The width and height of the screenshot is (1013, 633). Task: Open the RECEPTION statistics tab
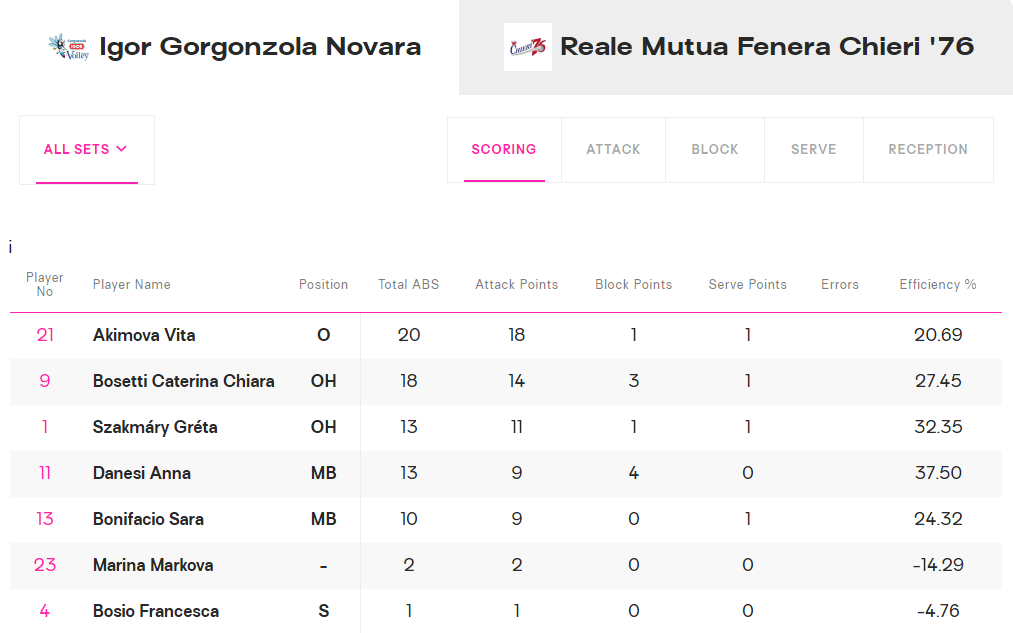pyautogui.click(x=928, y=150)
